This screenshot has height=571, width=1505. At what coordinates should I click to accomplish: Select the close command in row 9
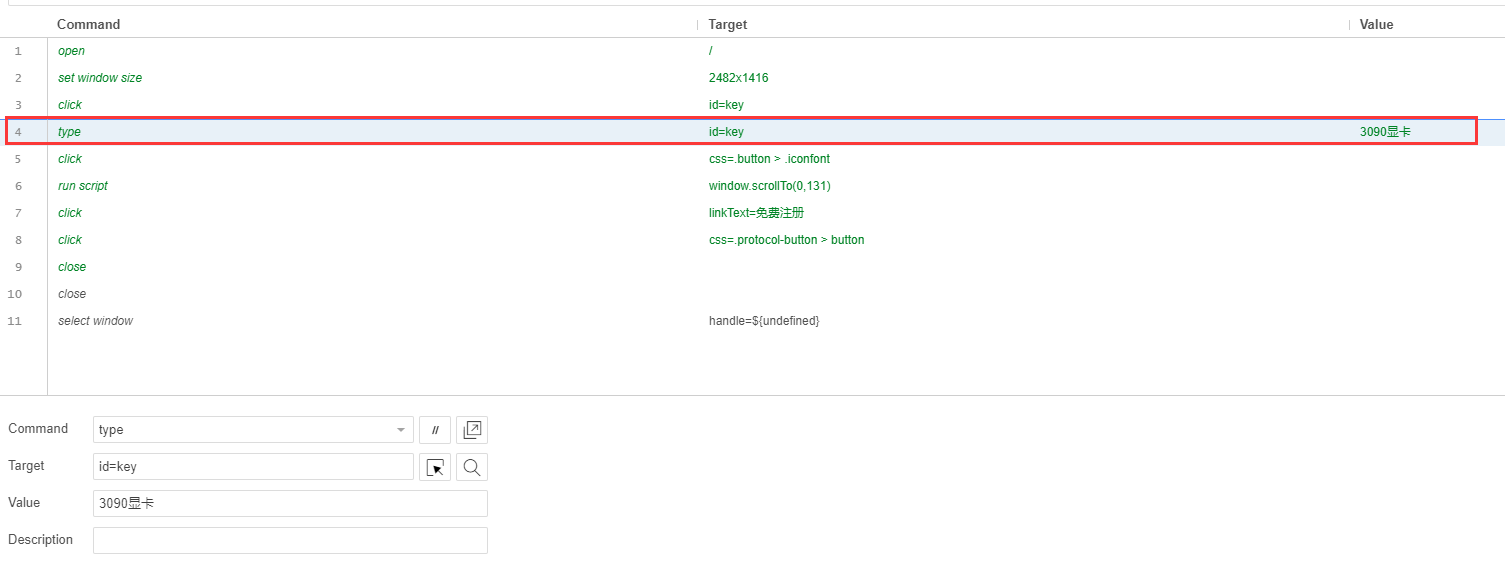pos(72,267)
